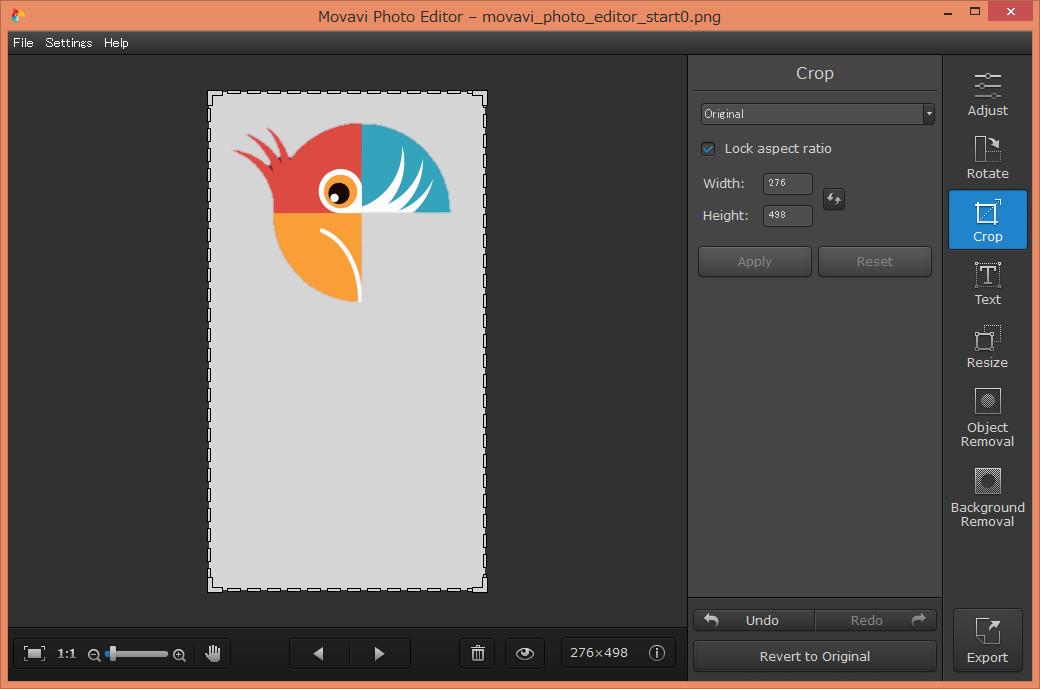Click the Width input field
The height and width of the screenshot is (689, 1040).
click(787, 184)
